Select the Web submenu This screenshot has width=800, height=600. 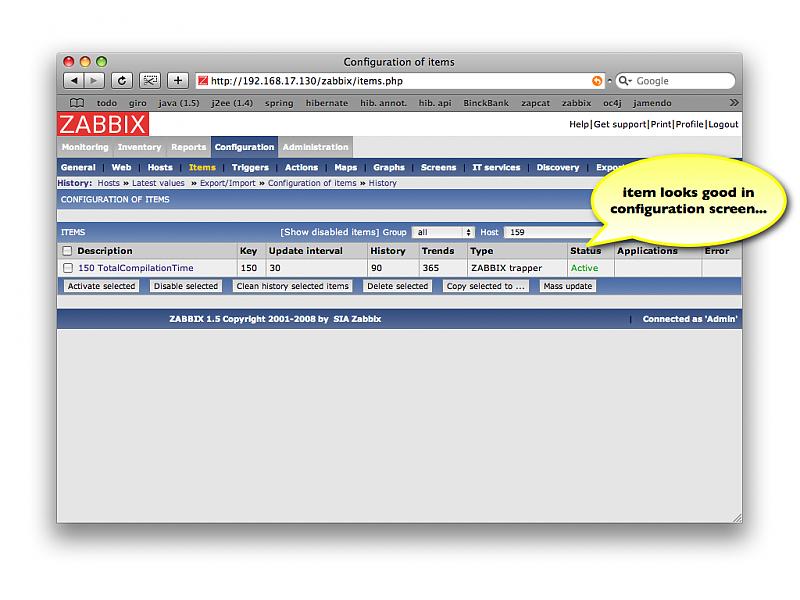coord(121,167)
